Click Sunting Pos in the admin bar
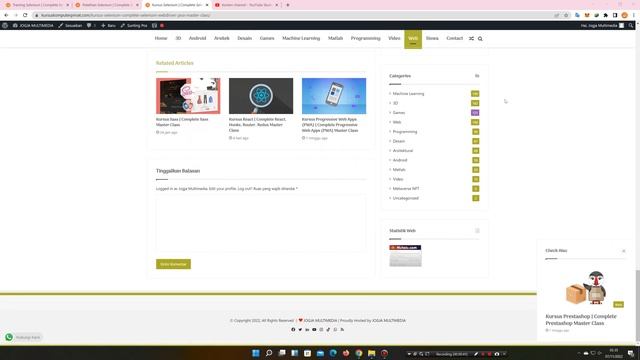Image resolution: width=640 pixels, height=360 pixels. (x=134, y=25)
